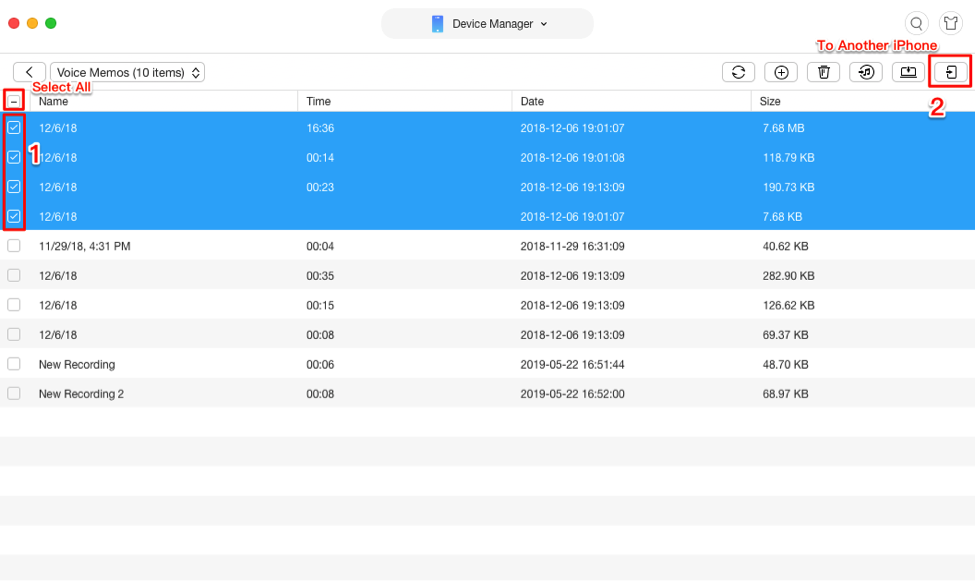Check the New Recording 2 memo
Image resolution: width=975 pixels, height=581 pixels.
[x=14, y=394]
